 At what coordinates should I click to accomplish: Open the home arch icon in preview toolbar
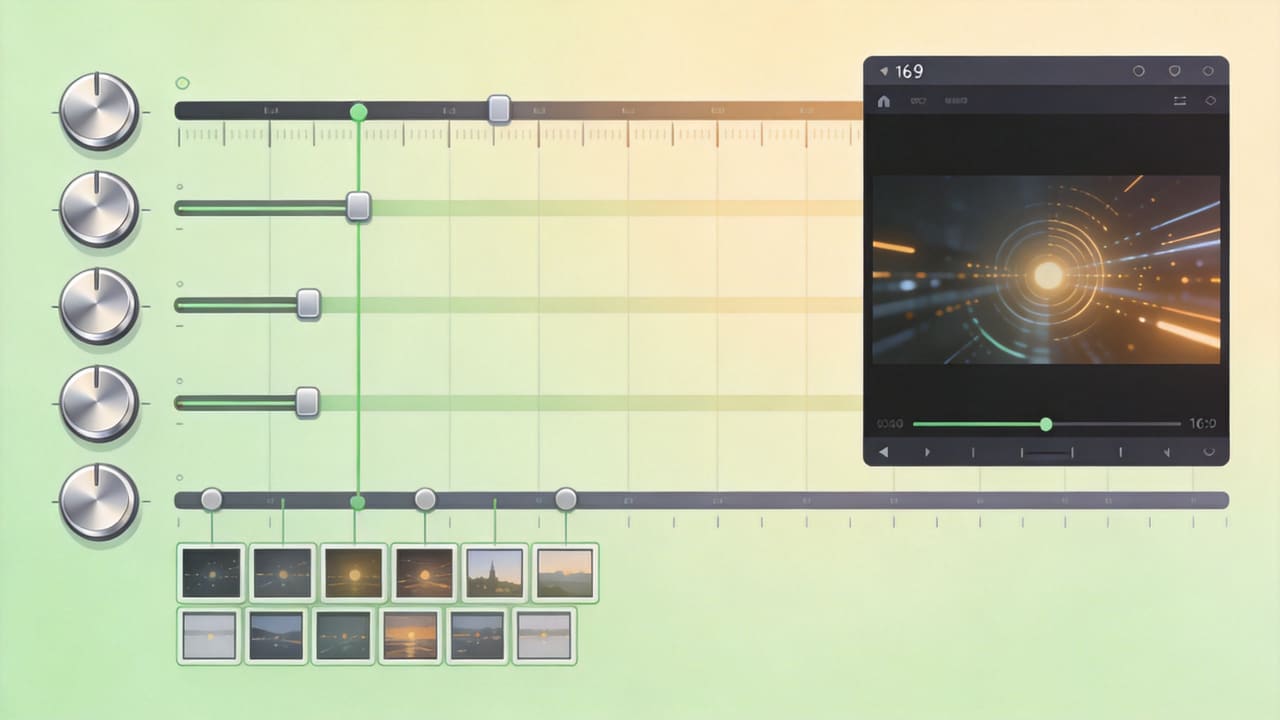click(883, 101)
